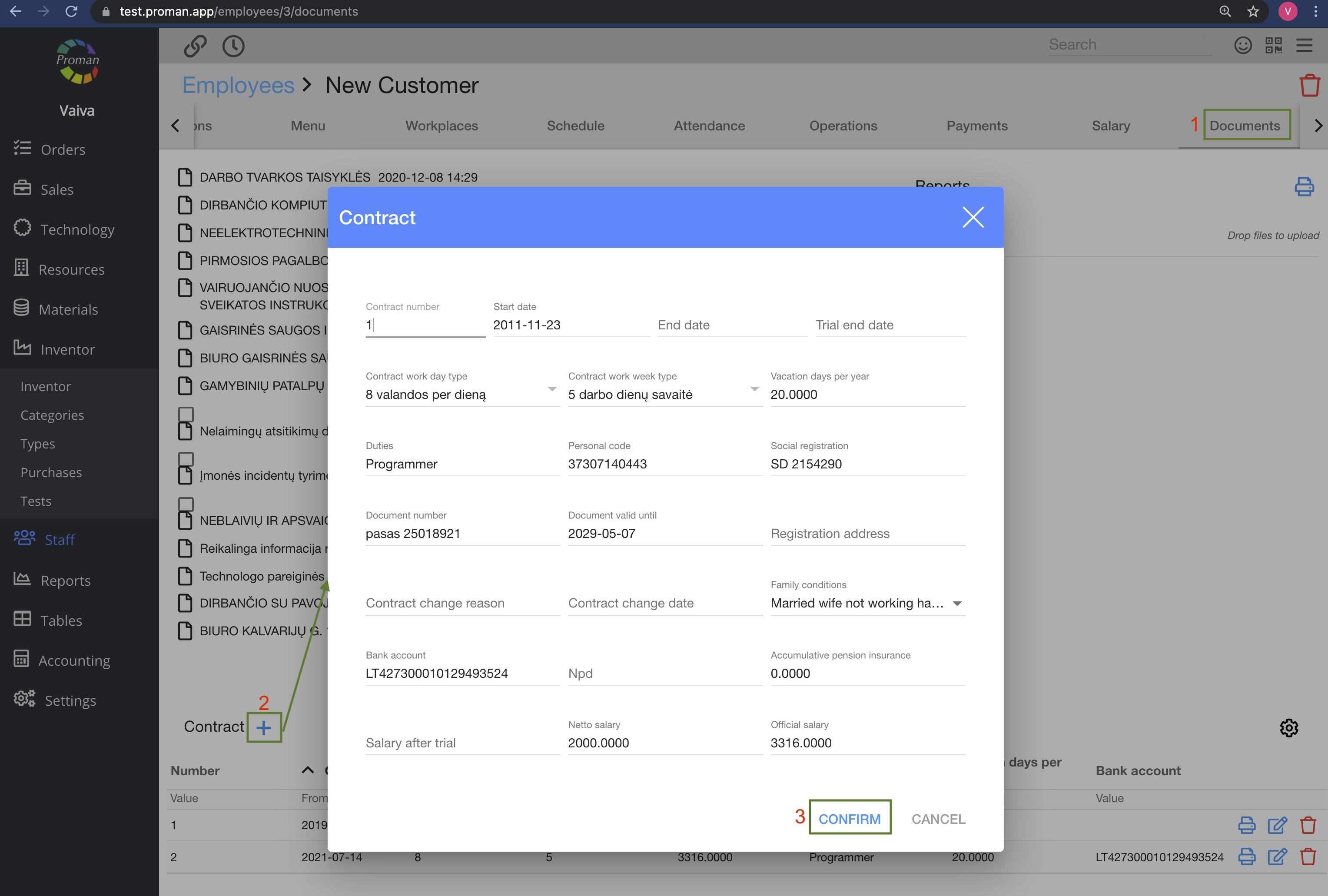Add new contract with plus icon
The image size is (1328, 896).
[263, 727]
